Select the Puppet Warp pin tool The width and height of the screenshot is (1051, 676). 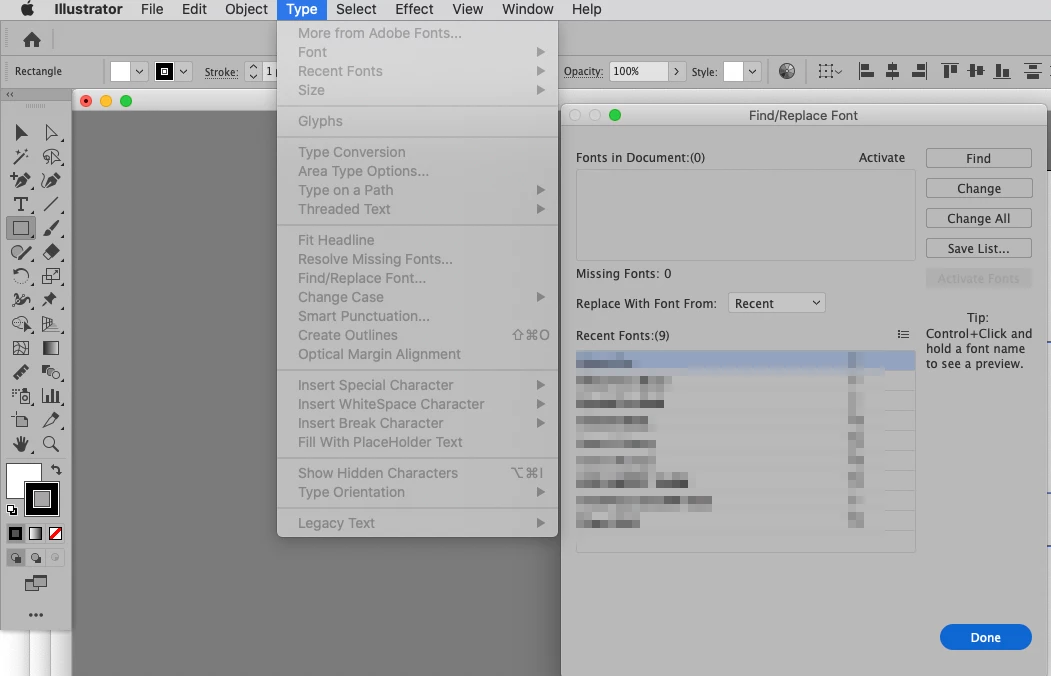pyautogui.click(x=50, y=300)
